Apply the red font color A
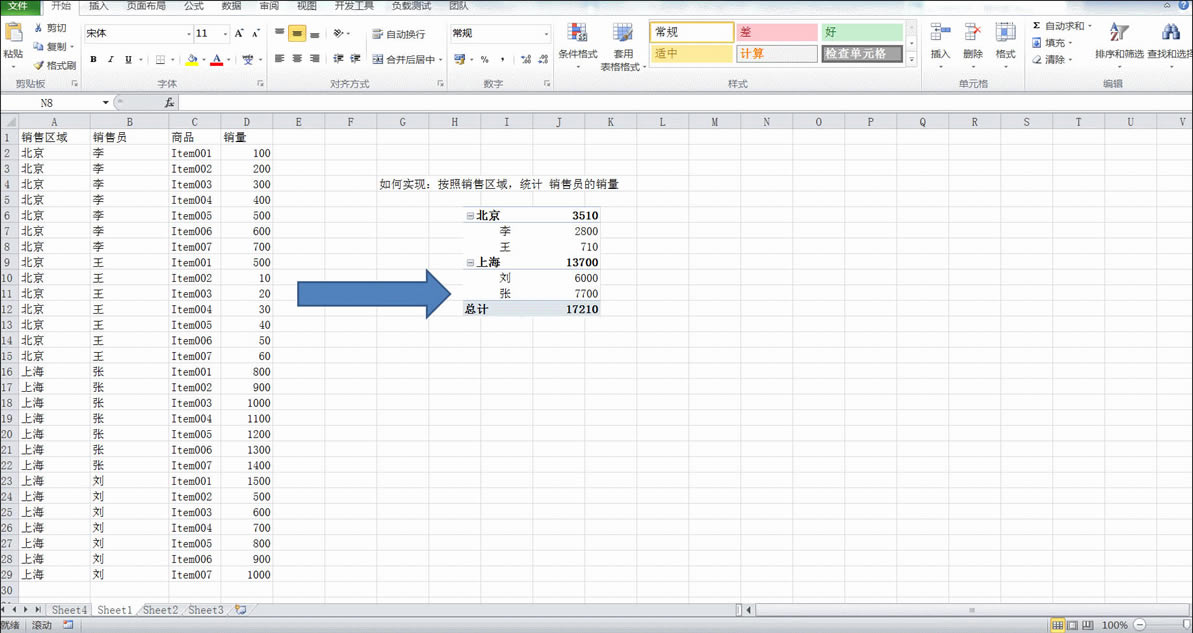 217,59
